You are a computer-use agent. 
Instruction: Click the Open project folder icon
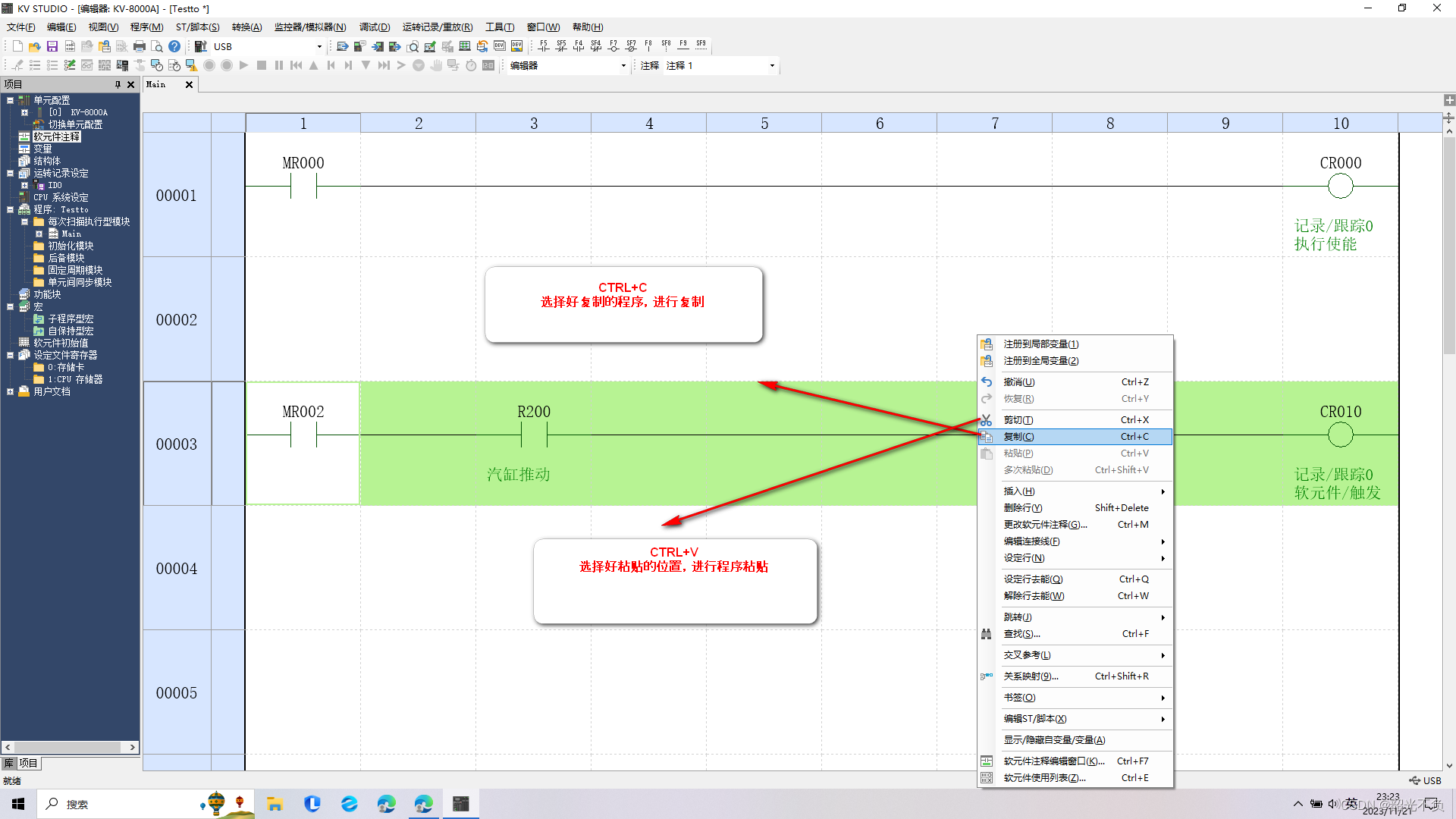click(x=35, y=46)
